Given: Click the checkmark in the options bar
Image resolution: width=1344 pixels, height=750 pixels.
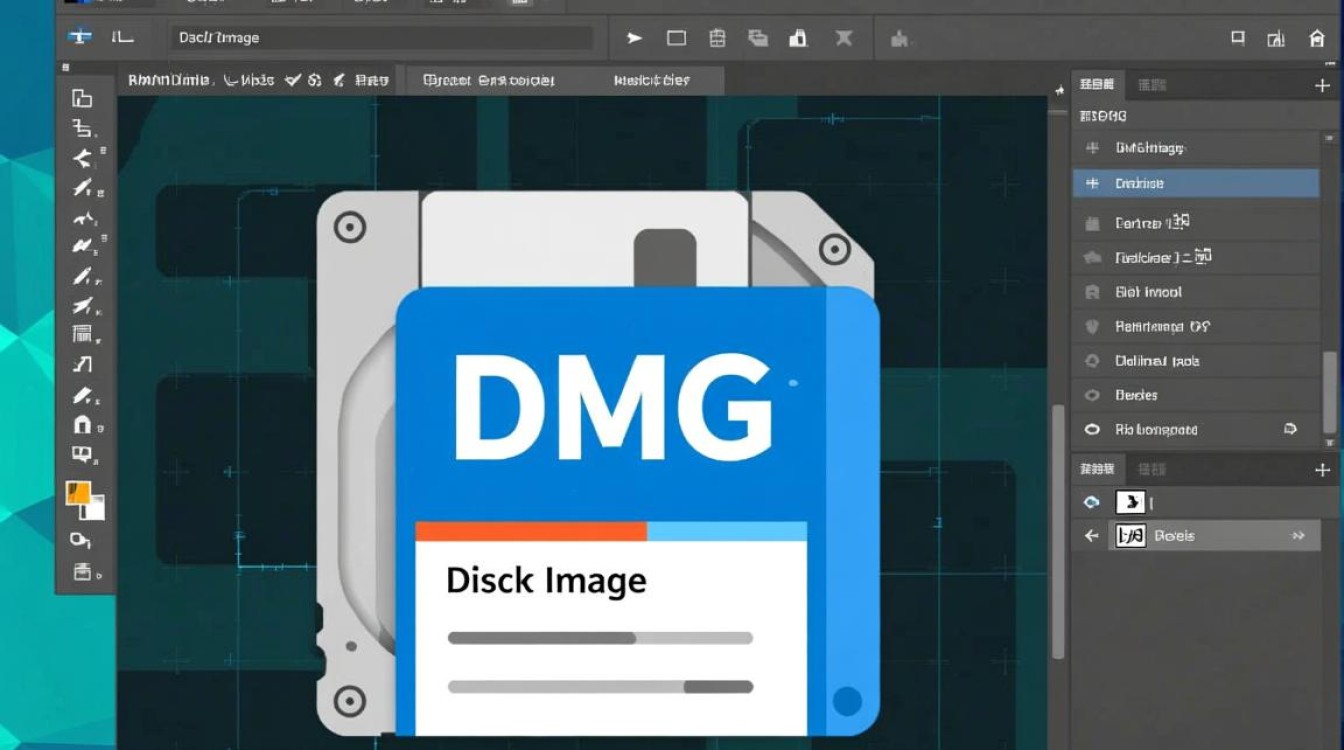Looking at the screenshot, I should (292, 80).
